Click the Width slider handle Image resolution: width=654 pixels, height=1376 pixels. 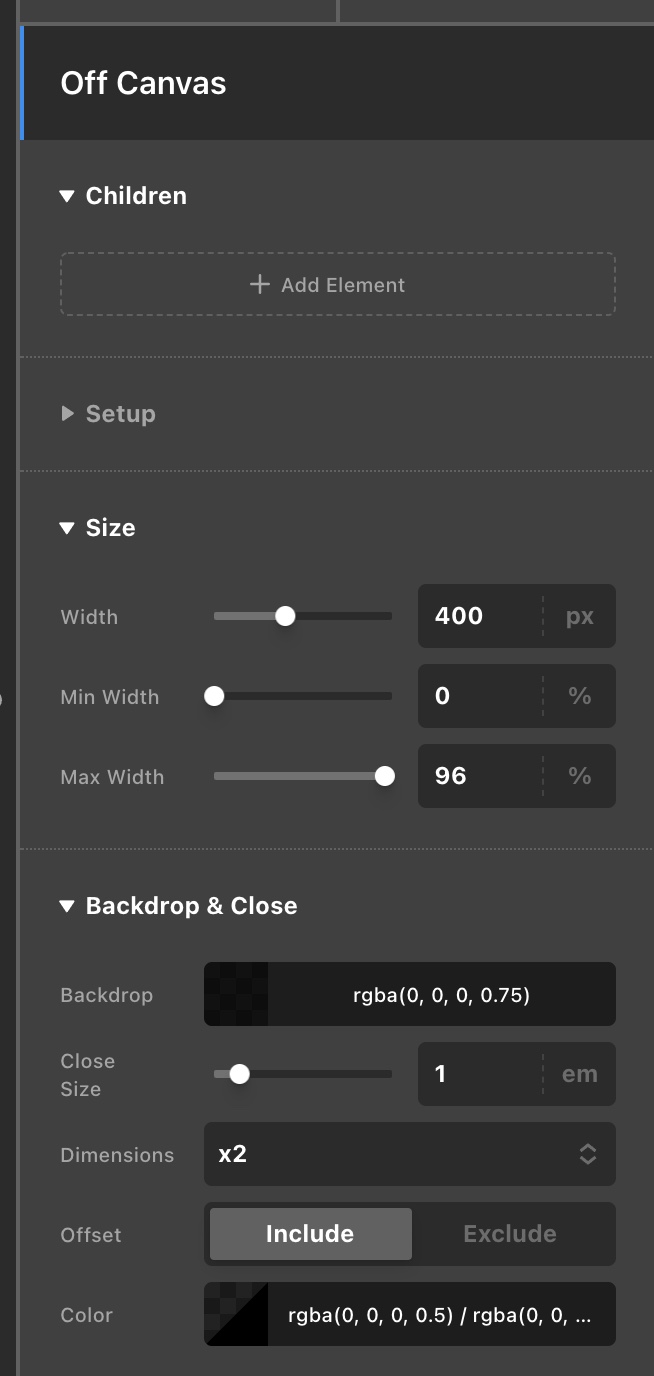285,616
